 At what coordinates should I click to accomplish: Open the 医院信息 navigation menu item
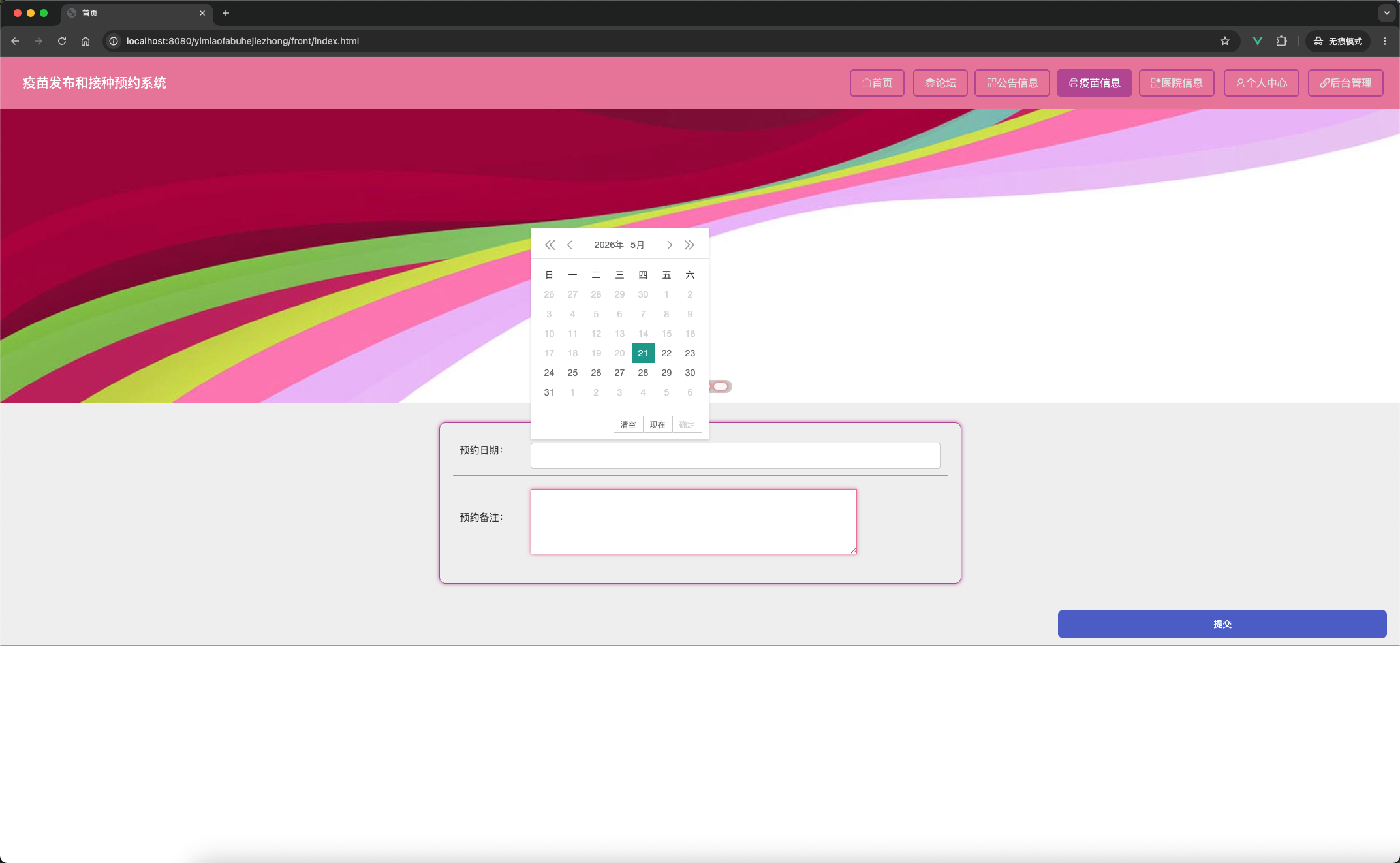(1177, 83)
